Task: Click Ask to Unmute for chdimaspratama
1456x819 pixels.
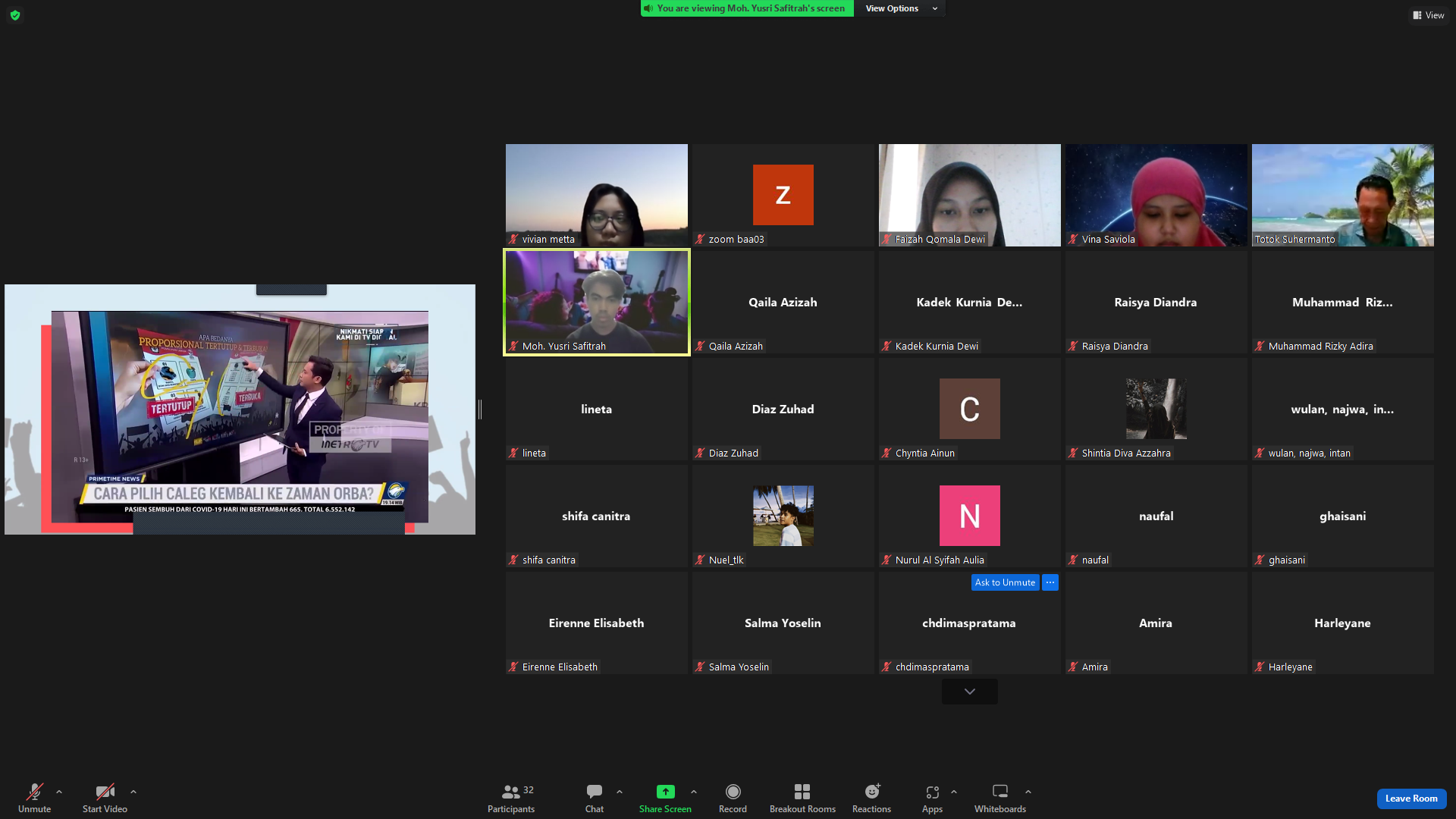Action: tap(1005, 582)
